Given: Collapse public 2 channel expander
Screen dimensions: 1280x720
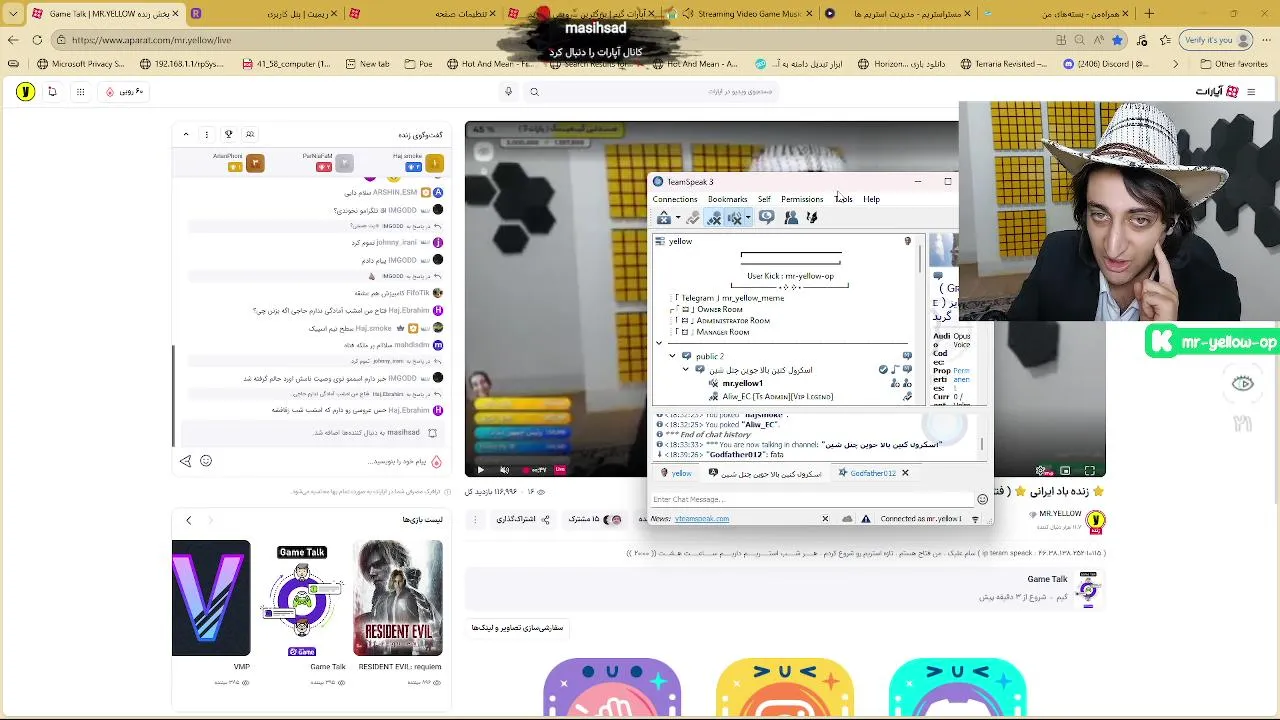Looking at the screenshot, I should [672, 356].
